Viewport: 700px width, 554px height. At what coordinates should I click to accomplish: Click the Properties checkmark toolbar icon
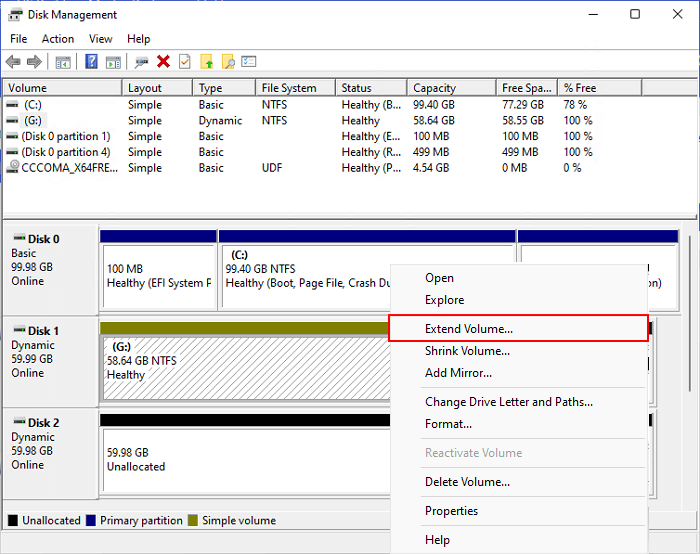184,62
